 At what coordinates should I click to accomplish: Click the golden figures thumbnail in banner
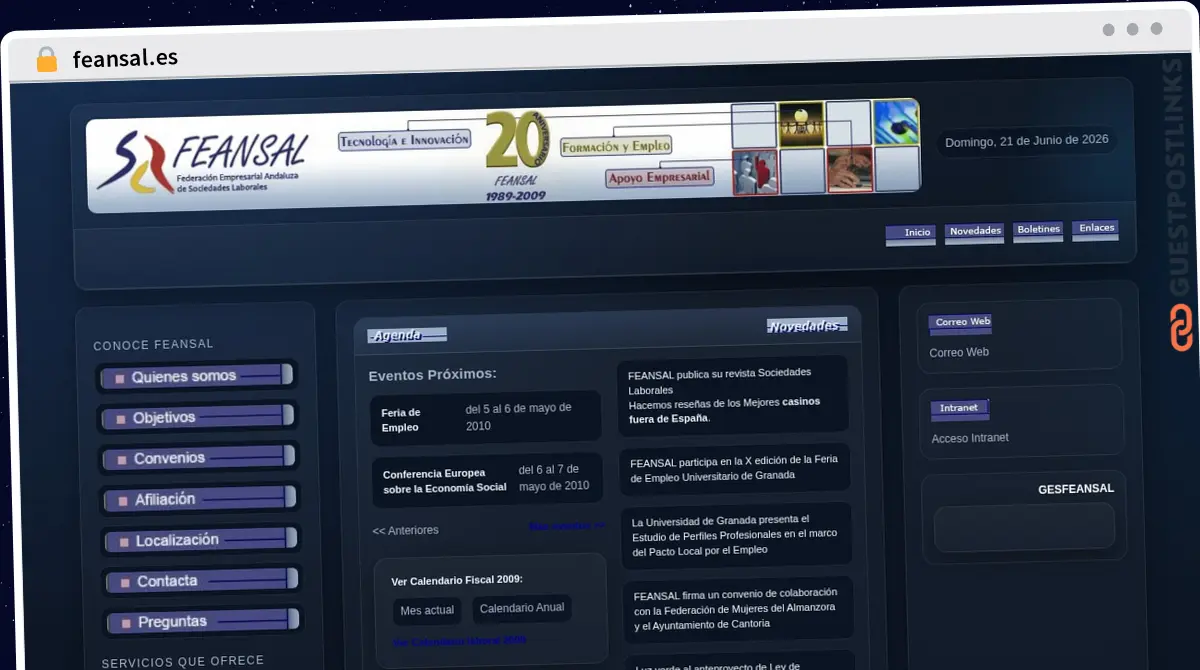click(801, 124)
